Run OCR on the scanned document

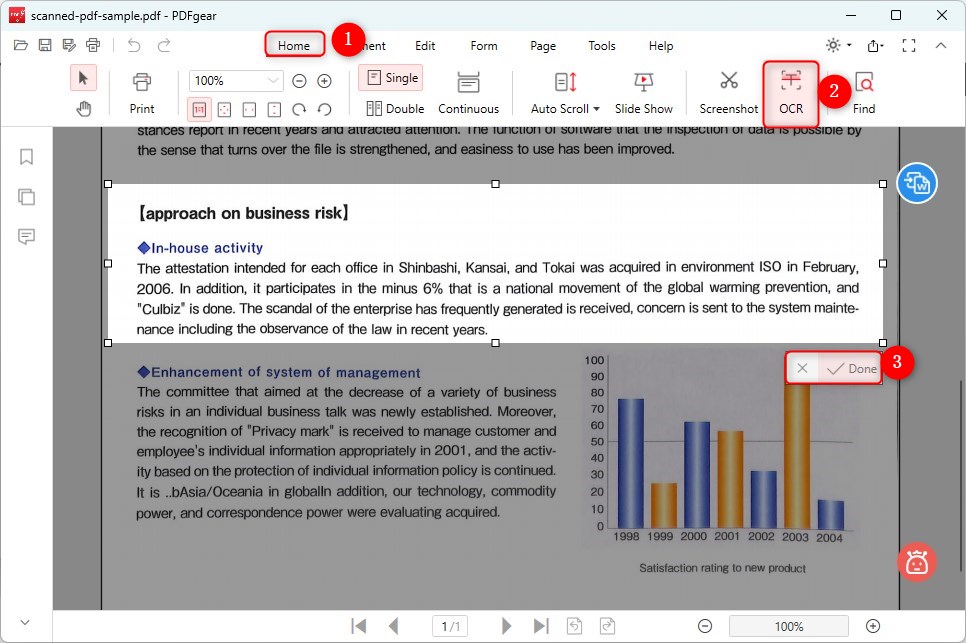(791, 93)
